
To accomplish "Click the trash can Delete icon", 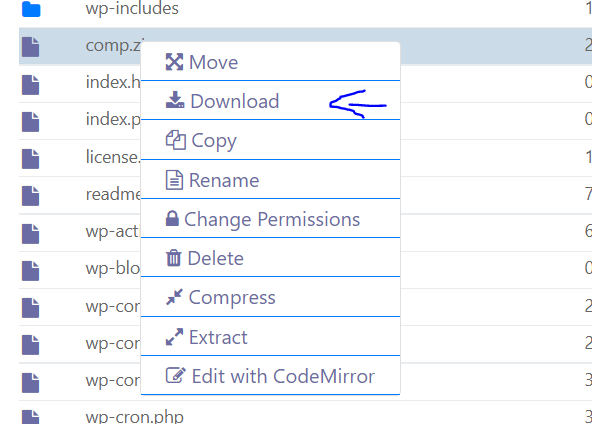I will coord(174,258).
